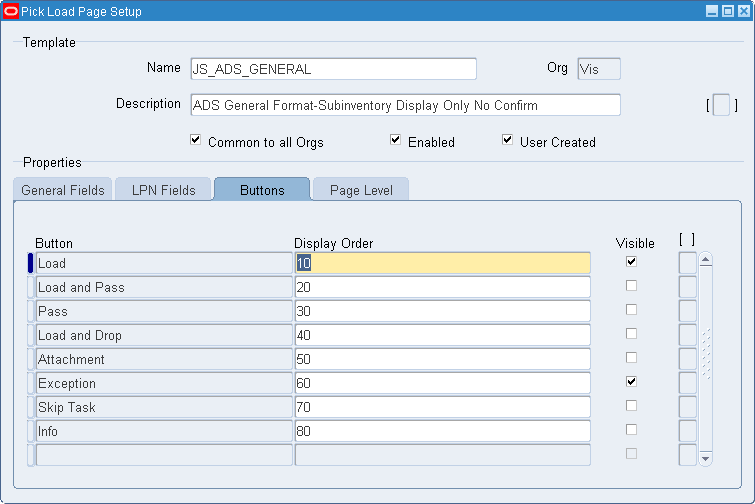Viewport: 755px width, 504px height.
Task: Switch to the General Fields tab
Action: (x=63, y=190)
